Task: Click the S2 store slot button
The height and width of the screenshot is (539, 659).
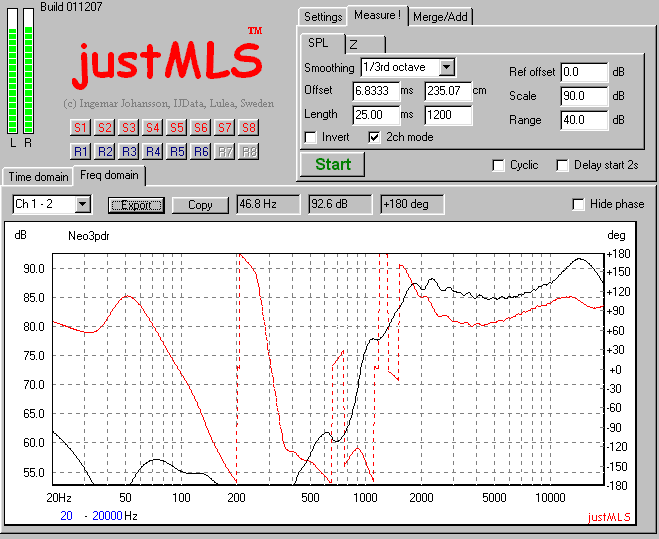Action: 104,127
